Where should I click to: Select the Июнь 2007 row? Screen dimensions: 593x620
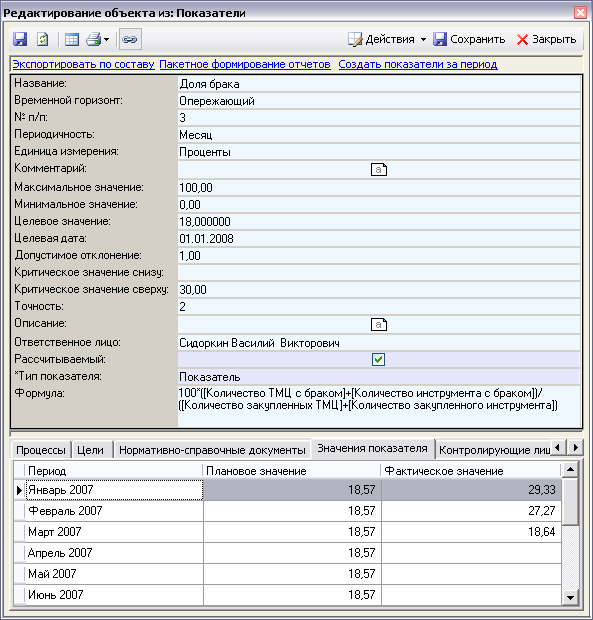287,595
